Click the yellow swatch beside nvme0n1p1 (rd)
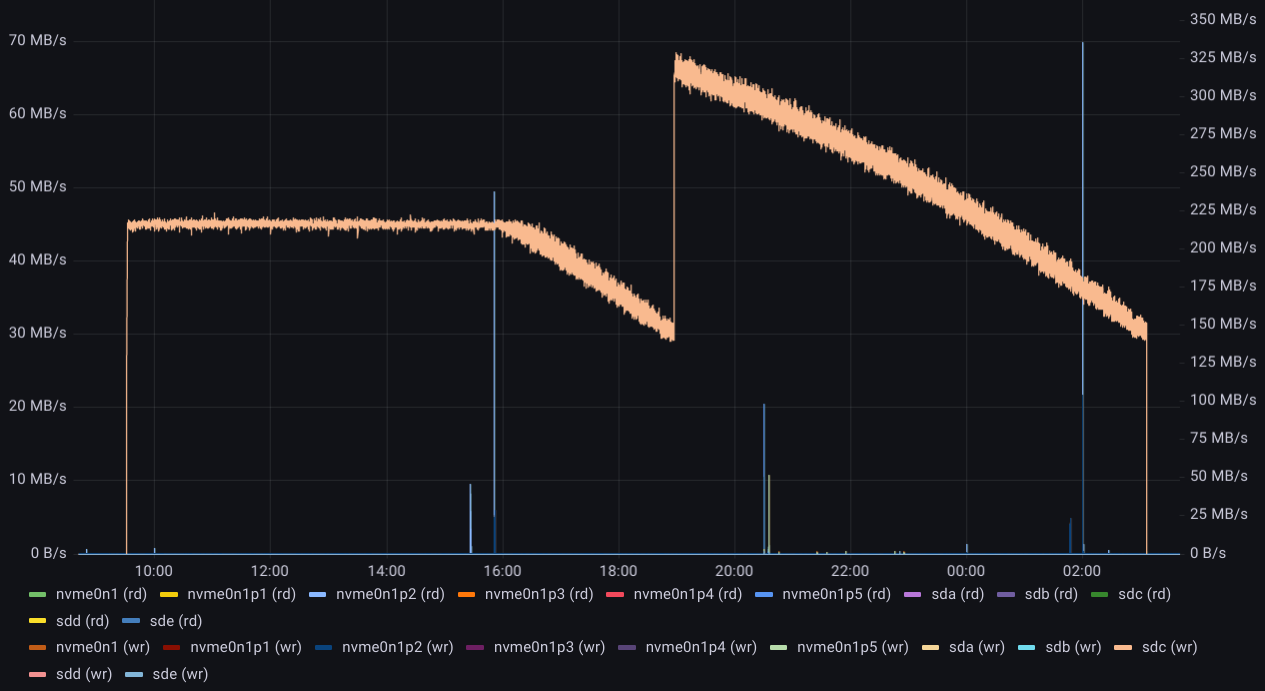Screen dimensions: 1265x691 click(x=169, y=595)
